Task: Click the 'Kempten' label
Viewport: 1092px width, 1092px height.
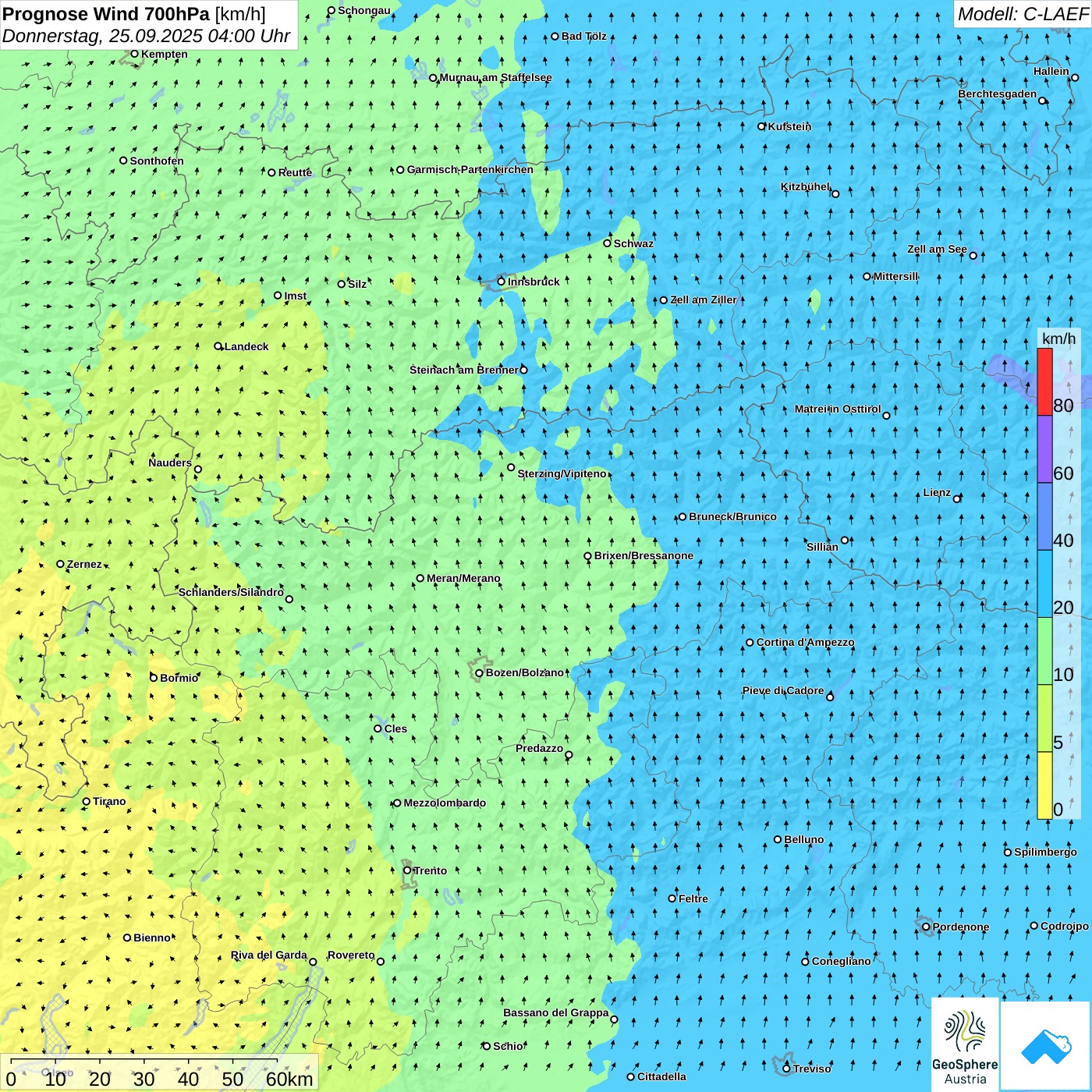Action: tap(165, 55)
